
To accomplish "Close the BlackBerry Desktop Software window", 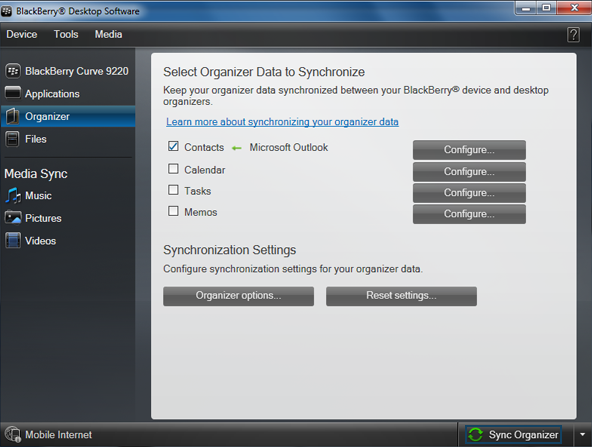I will pyautogui.click(x=574, y=8).
